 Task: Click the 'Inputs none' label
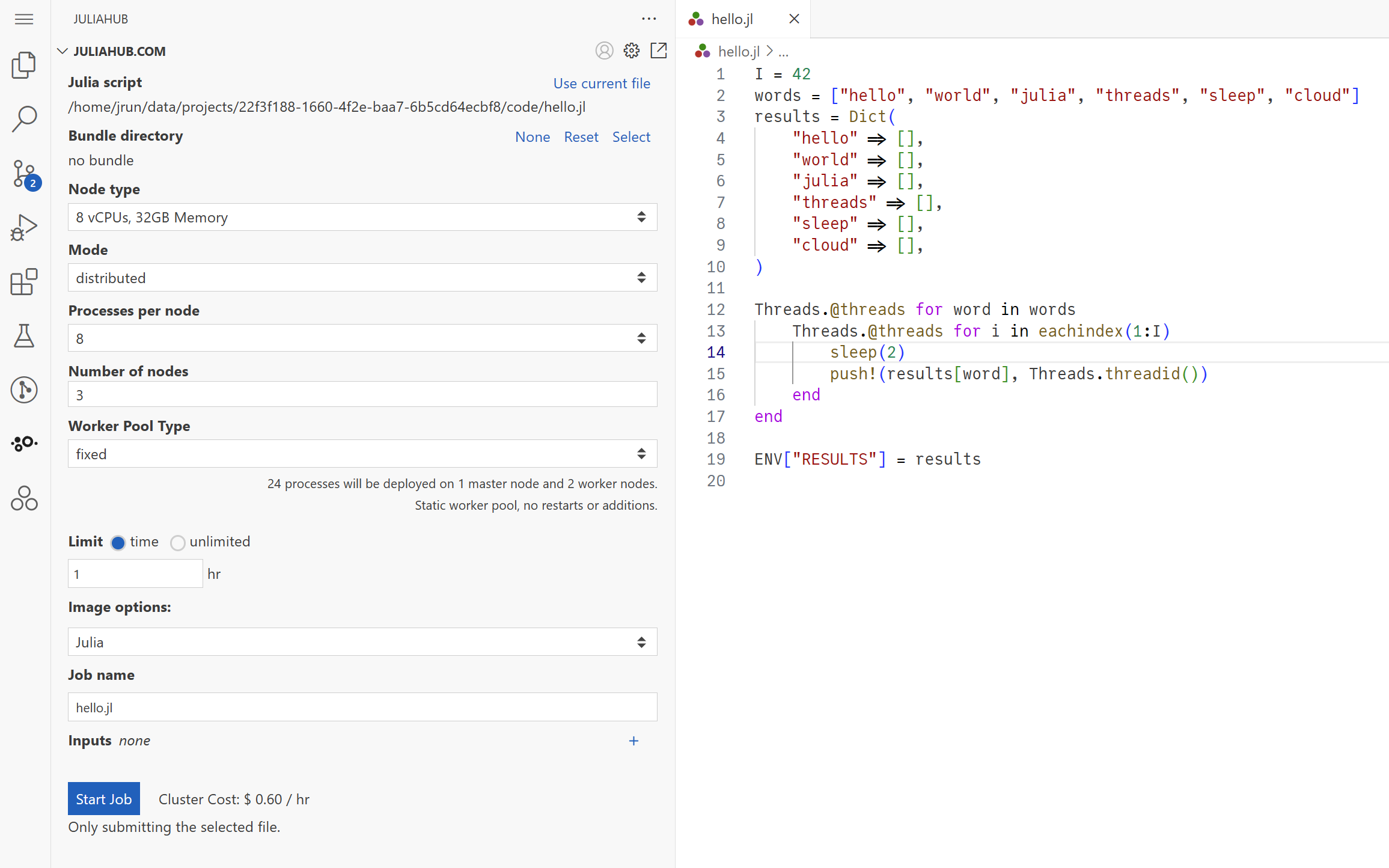click(x=109, y=741)
